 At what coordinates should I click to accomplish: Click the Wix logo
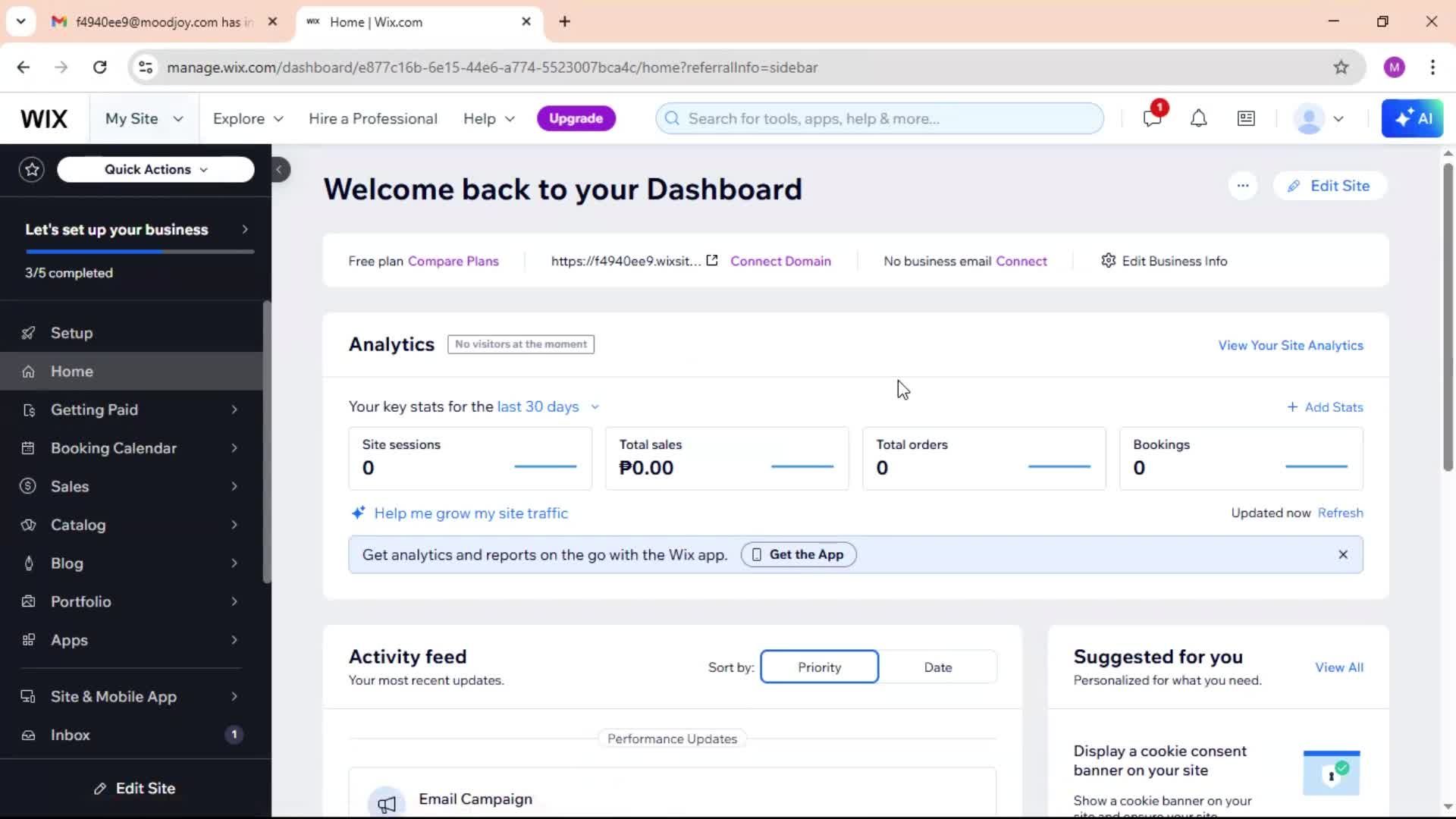point(44,119)
